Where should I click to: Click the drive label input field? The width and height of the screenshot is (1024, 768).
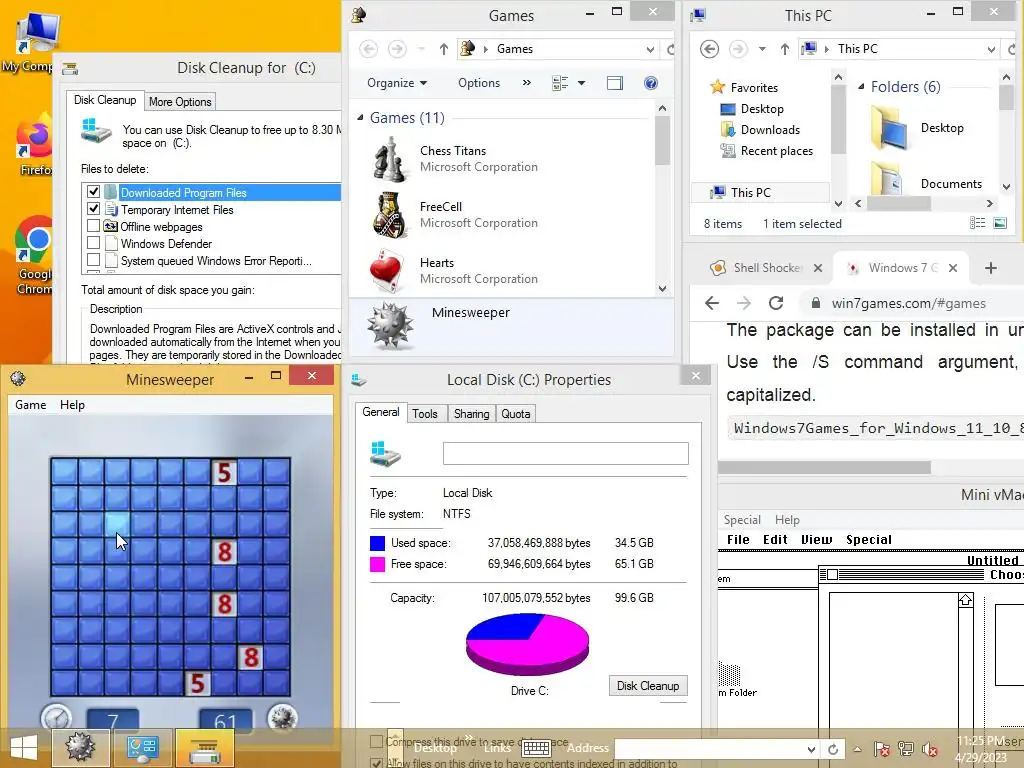(x=566, y=453)
